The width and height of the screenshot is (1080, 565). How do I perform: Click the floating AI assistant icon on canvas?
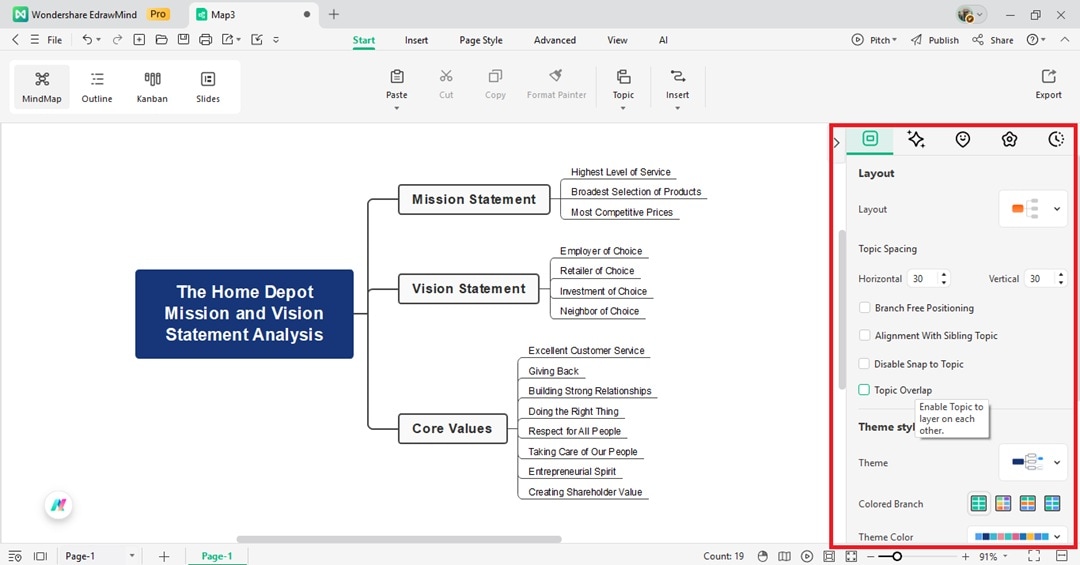point(59,505)
